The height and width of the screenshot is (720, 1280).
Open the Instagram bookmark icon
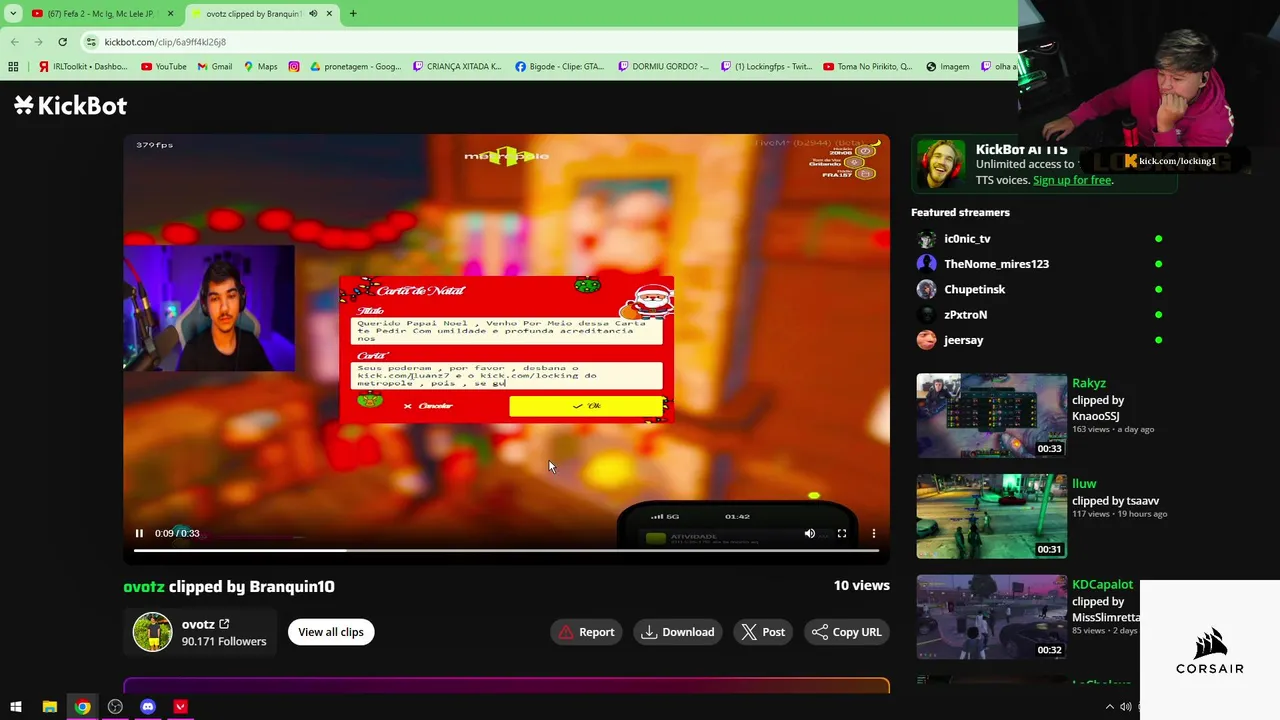coord(294,67)
